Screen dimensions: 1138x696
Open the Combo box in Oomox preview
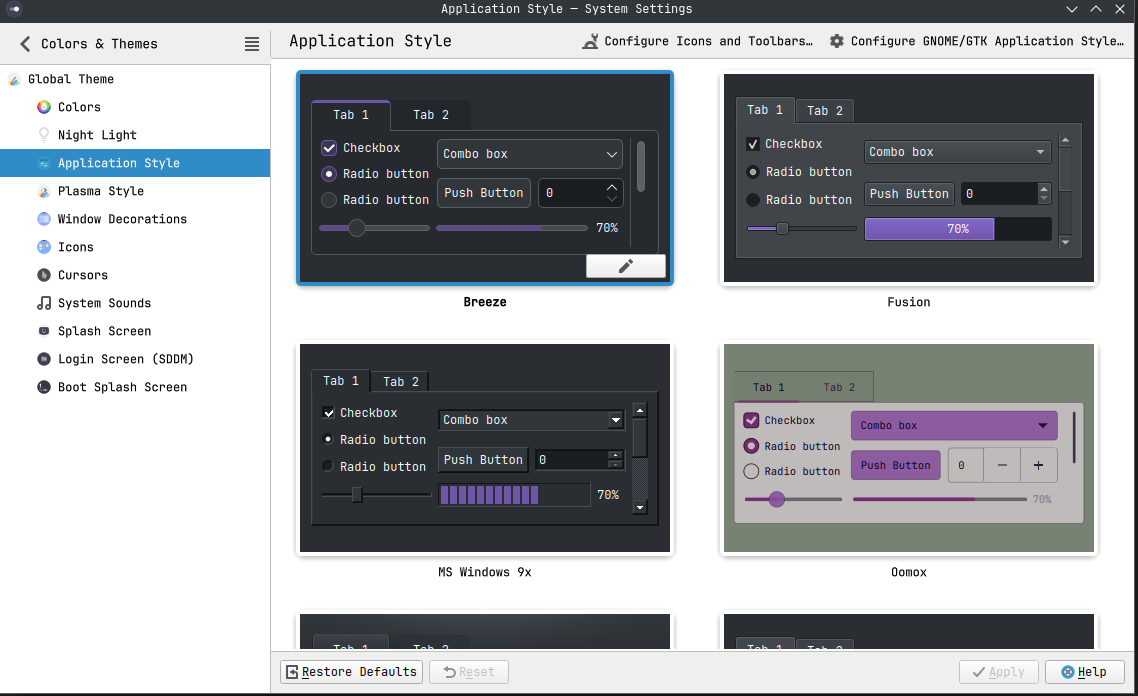(x=954, y=425)
